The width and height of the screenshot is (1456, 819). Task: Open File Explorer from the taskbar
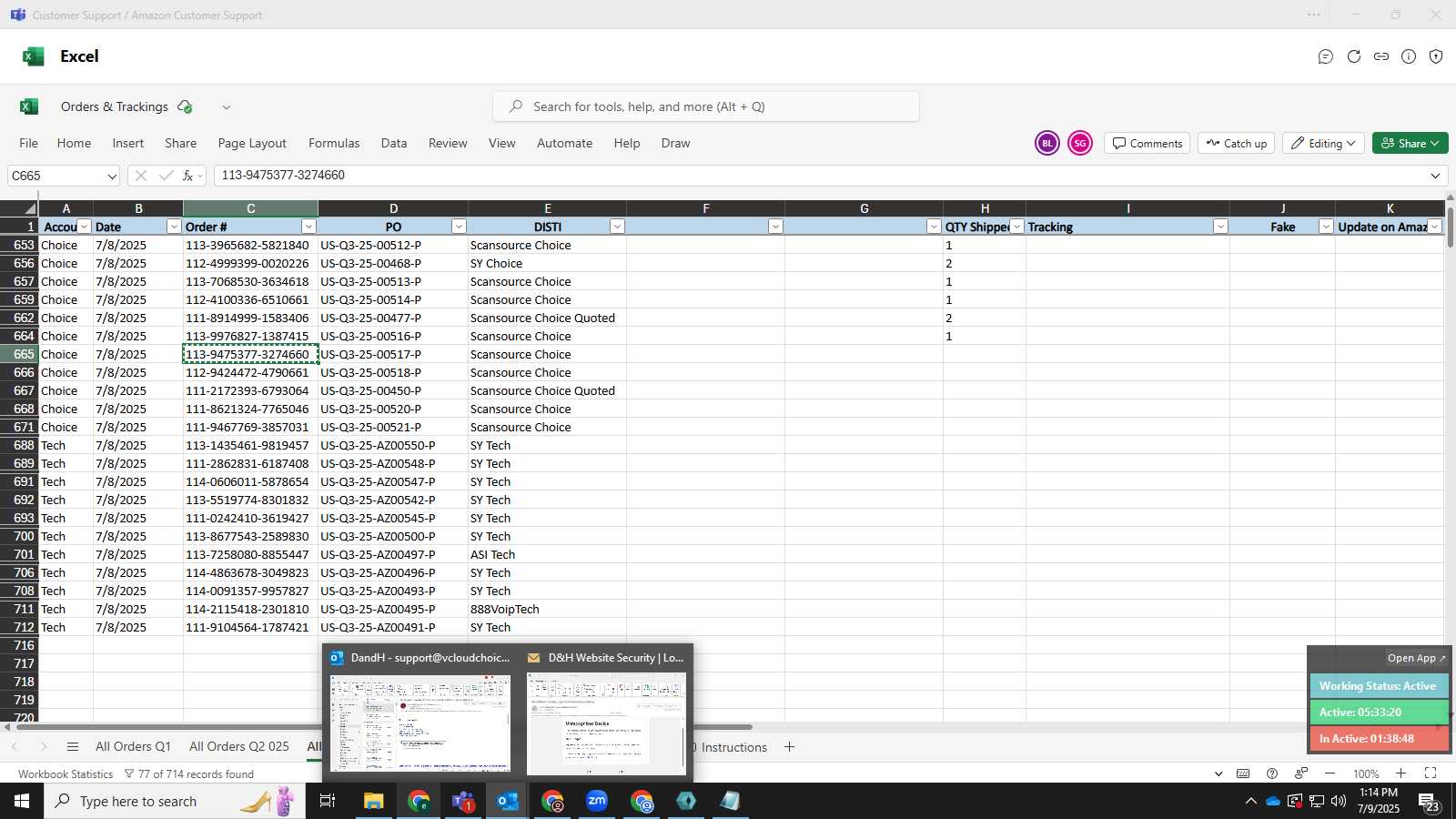(374, 801)
